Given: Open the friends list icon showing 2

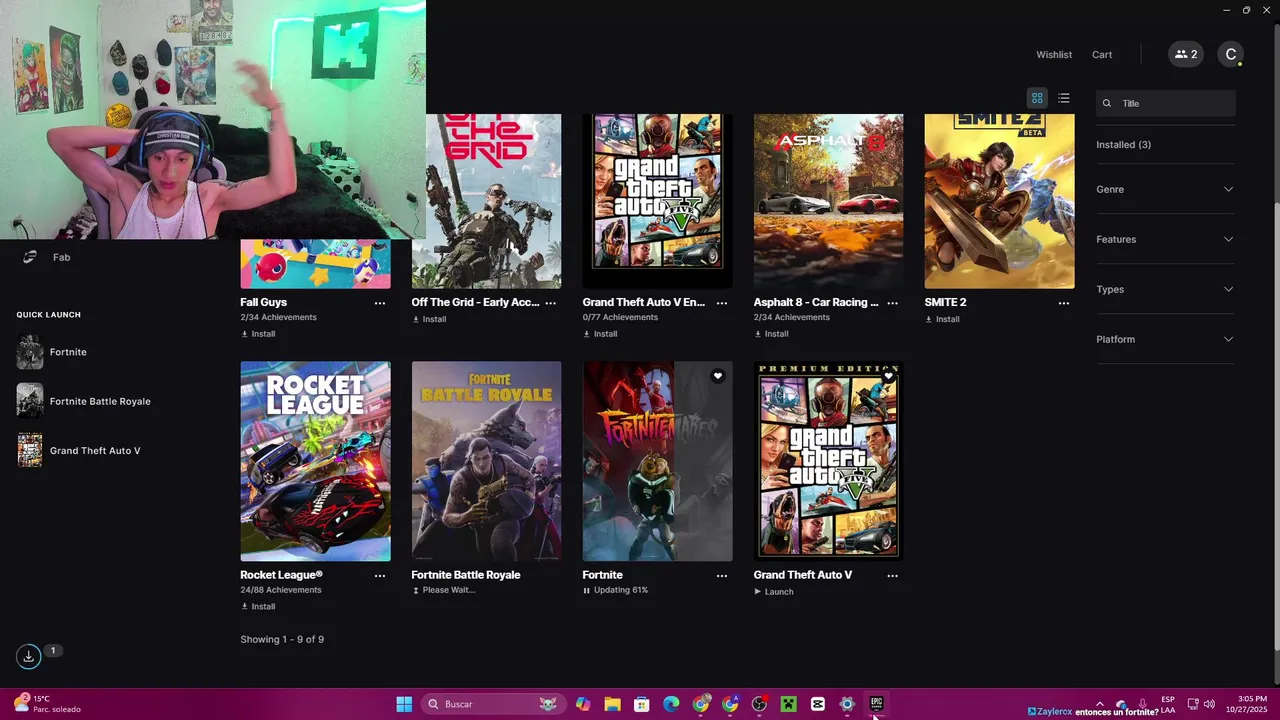Looking at the screenshot, I should [1186, 54].
